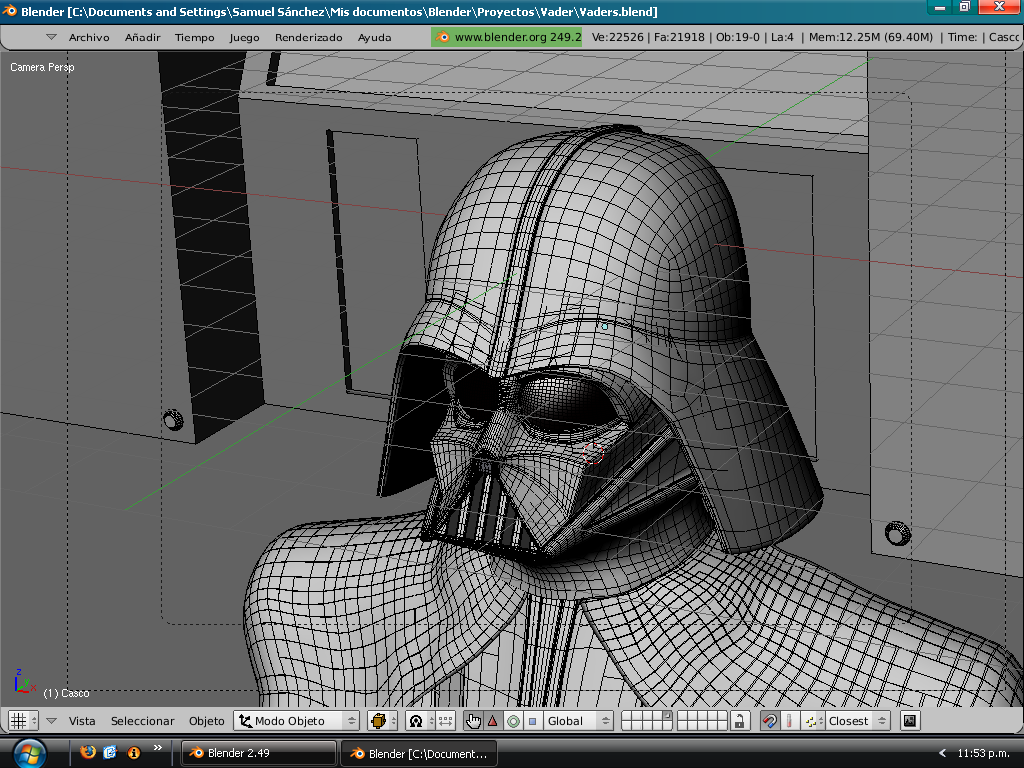Toggle the 3D transform manipulator hand button
Screen dimensions: 1024x768
[473, 721]
